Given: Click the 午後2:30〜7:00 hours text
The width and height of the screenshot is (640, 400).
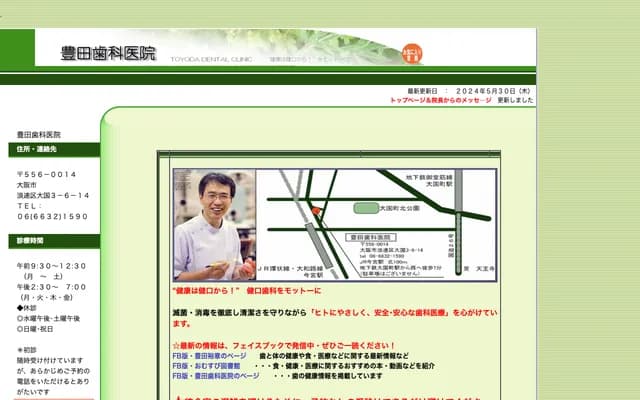Looking at the screenshot, I should click(x=51, y=287).
